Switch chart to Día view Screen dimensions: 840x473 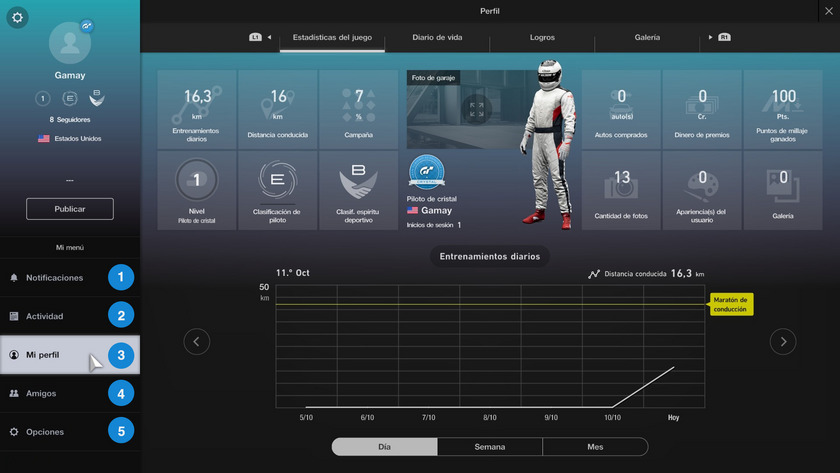point(384,447)
